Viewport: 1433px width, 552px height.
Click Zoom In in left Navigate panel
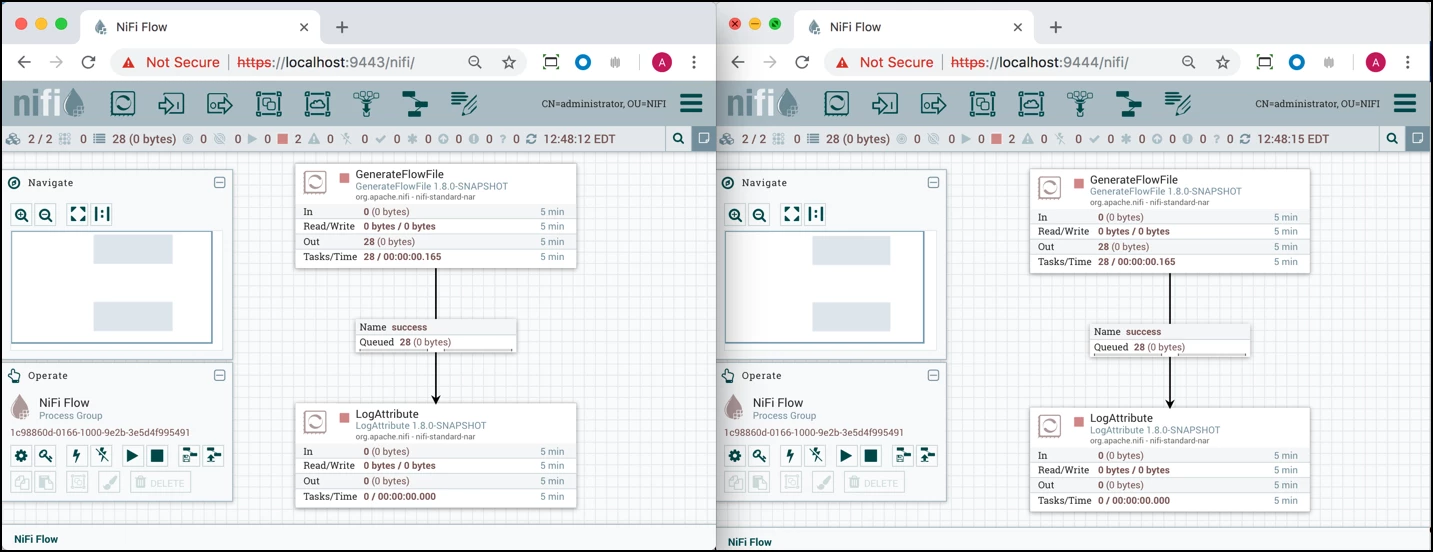(x=22, y=214)
